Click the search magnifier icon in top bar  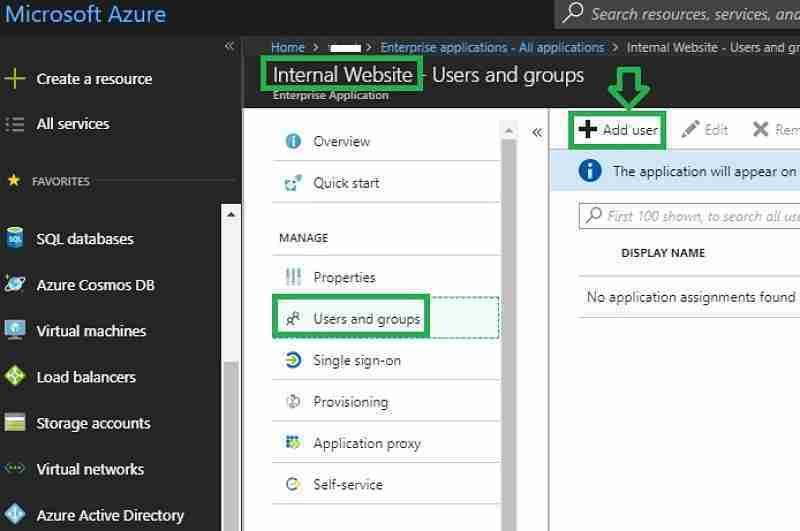572,12
